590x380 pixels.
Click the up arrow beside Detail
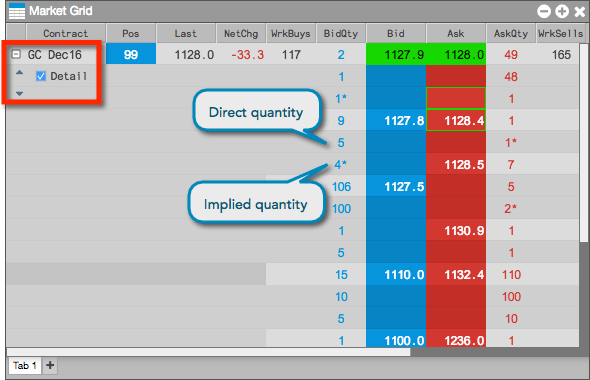[x=20, y=73]
